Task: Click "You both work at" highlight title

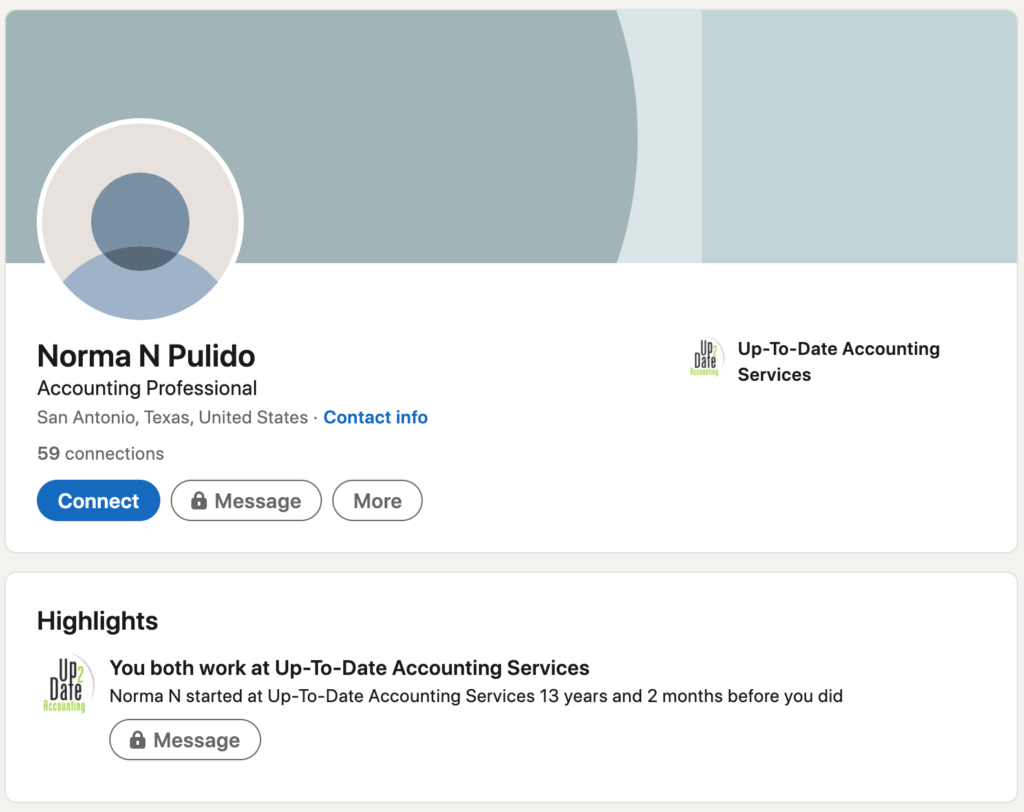Action: pos(349,668)
